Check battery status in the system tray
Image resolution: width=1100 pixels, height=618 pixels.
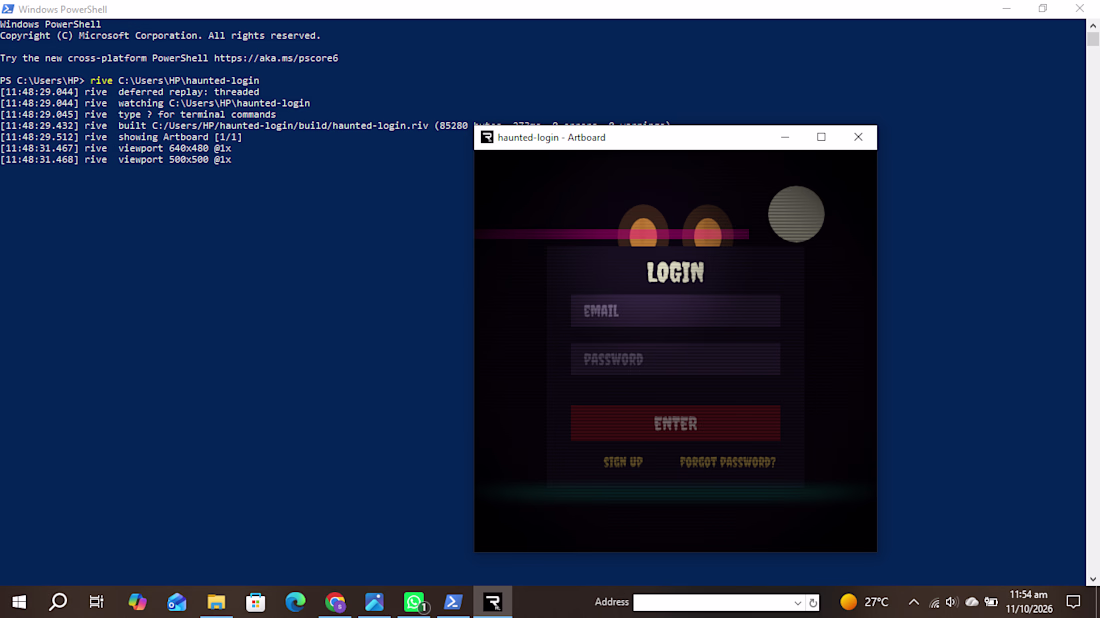click(991, 602)
